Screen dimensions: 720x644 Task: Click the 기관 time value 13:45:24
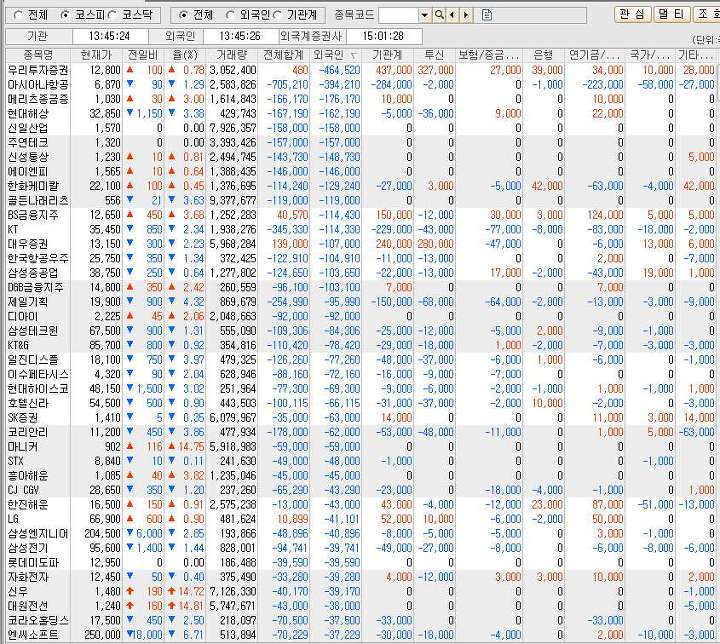point(109,36)
